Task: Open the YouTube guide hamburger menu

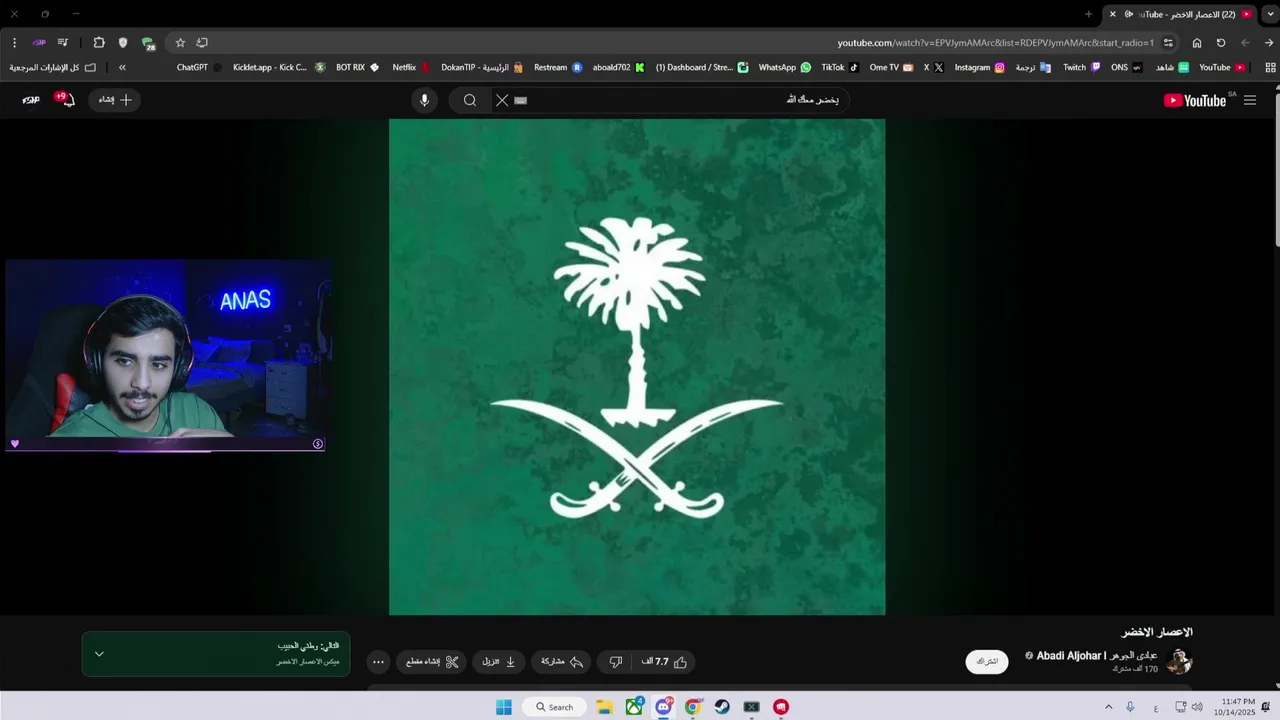Action: coord(1250,100)
